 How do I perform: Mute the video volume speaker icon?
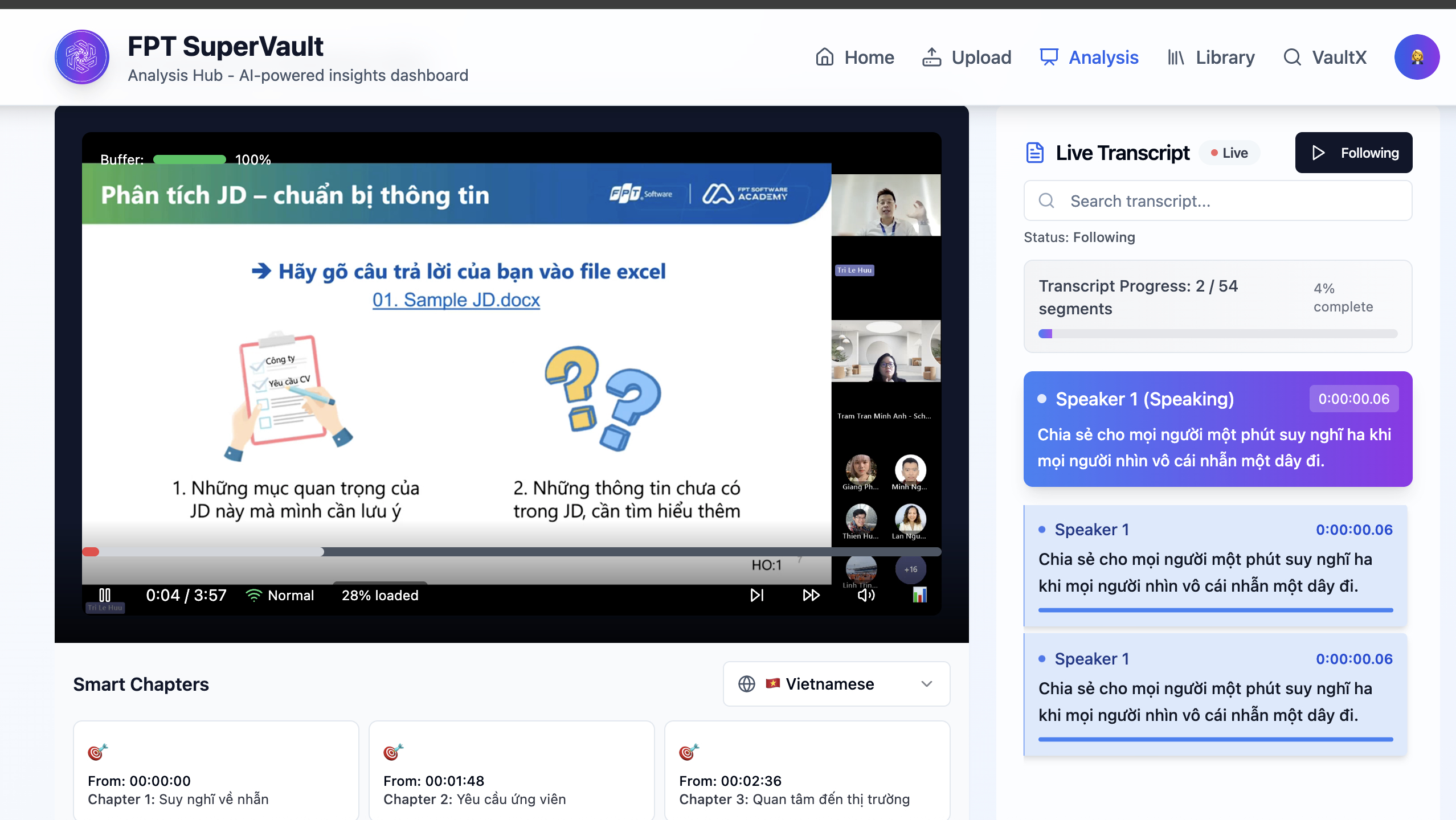pos(866,595)
